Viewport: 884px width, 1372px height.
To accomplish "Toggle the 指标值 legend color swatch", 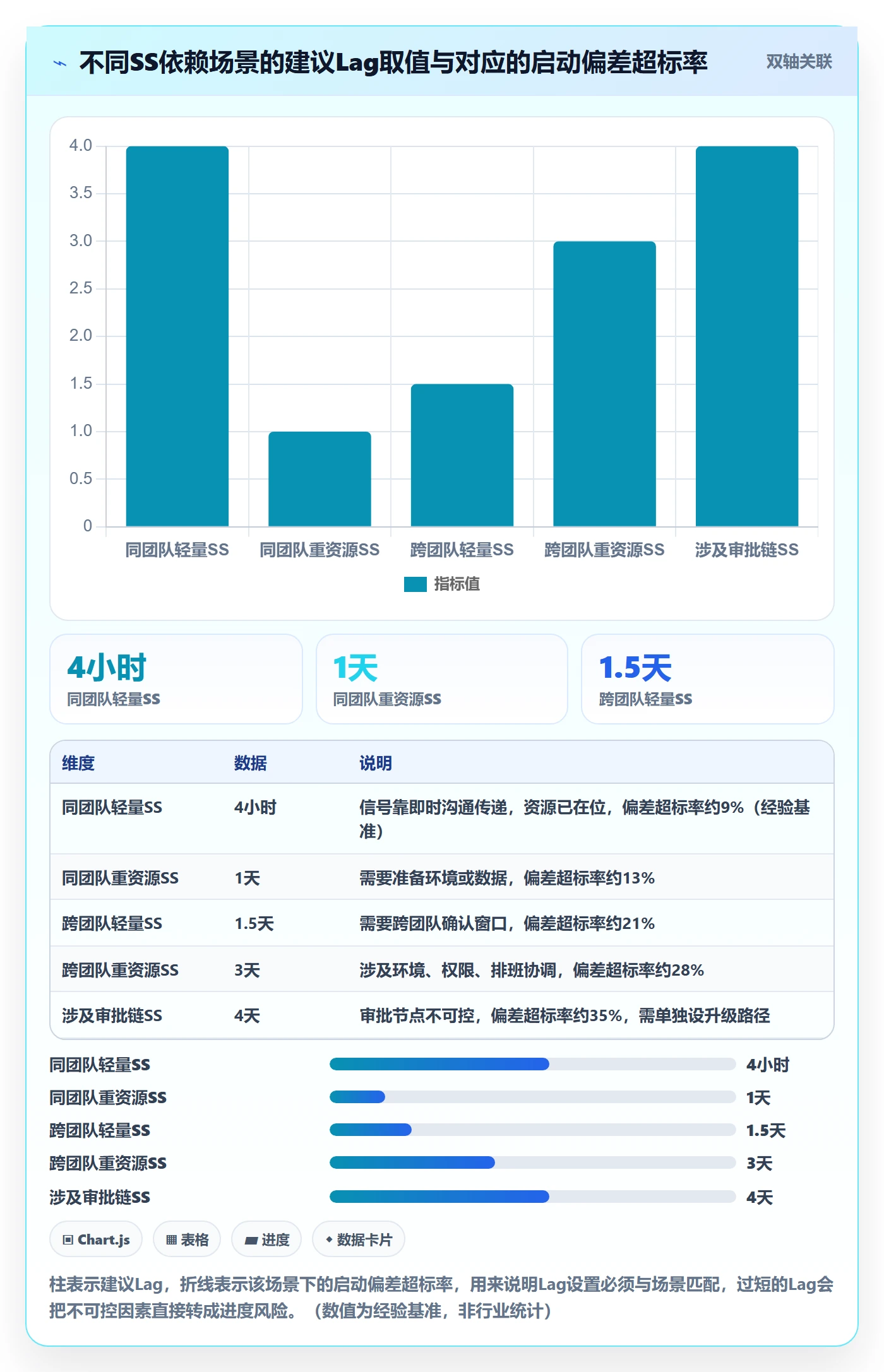I will click(415, 584).
